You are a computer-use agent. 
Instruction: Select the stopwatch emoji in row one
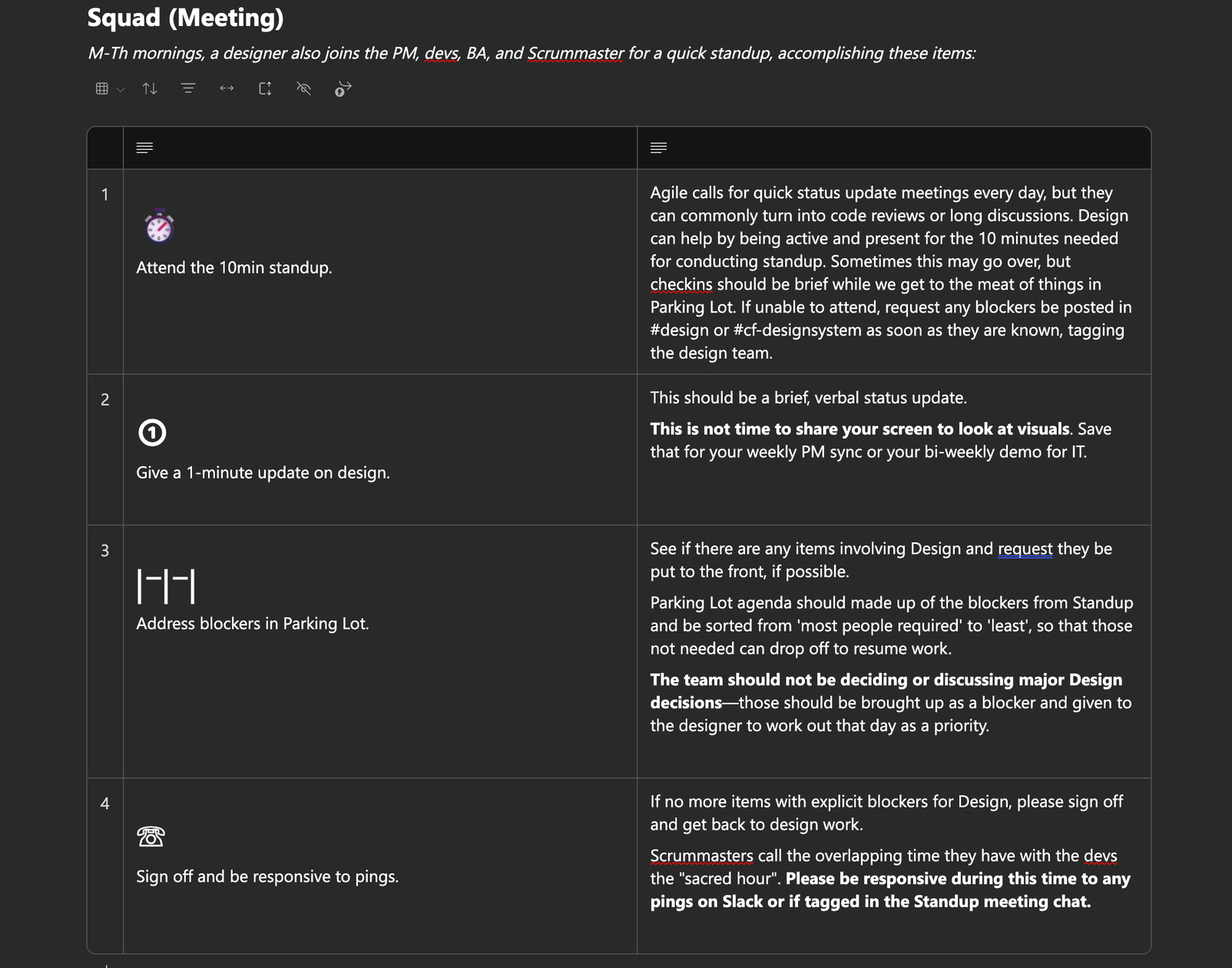(159, 227)
